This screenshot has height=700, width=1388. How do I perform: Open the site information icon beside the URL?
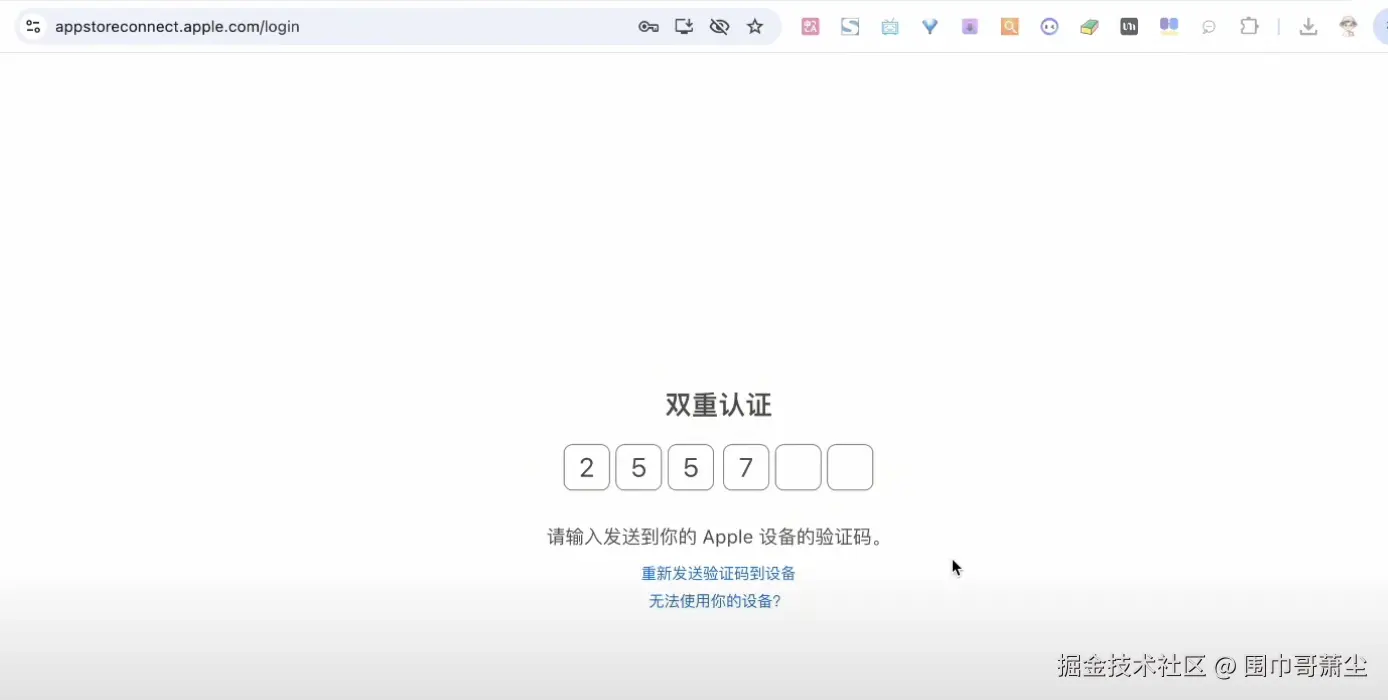pyautogui.click(x=33, y=27)
